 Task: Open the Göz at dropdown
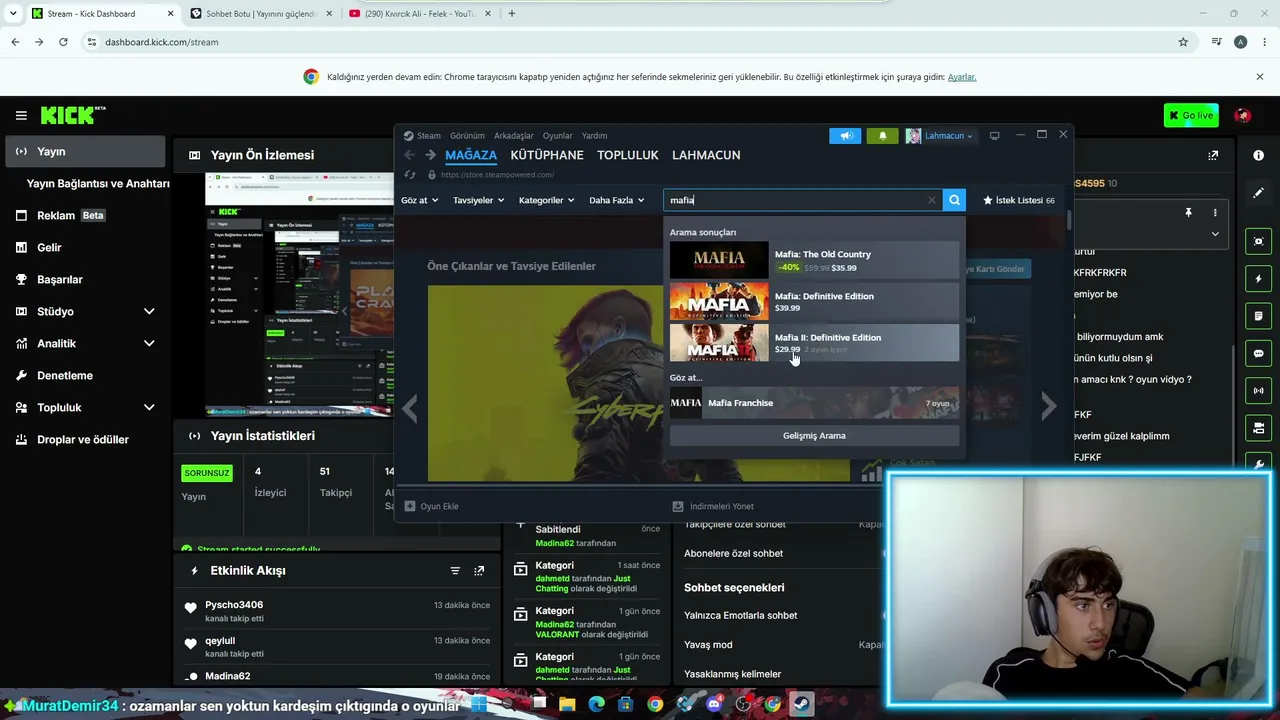pos(419,200)
